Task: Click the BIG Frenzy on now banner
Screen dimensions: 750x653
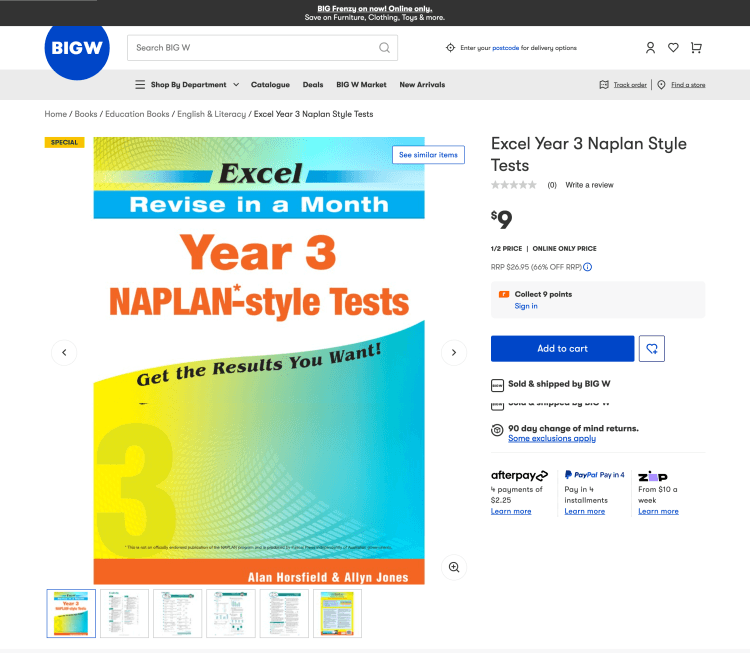Action: (375, 9)
